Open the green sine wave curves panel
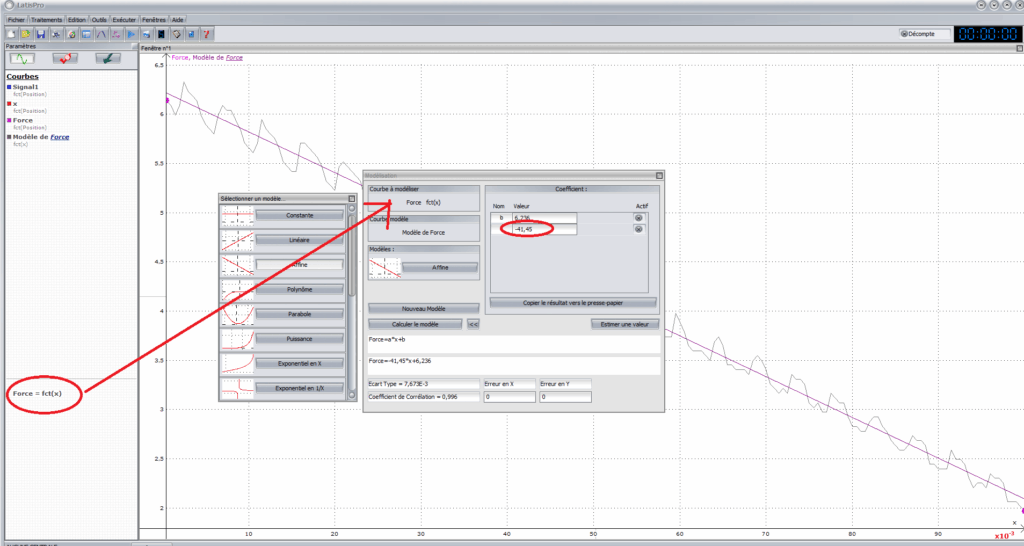Image resolution: width=1024 pixels, height=546 pixels. pos(22,59)
